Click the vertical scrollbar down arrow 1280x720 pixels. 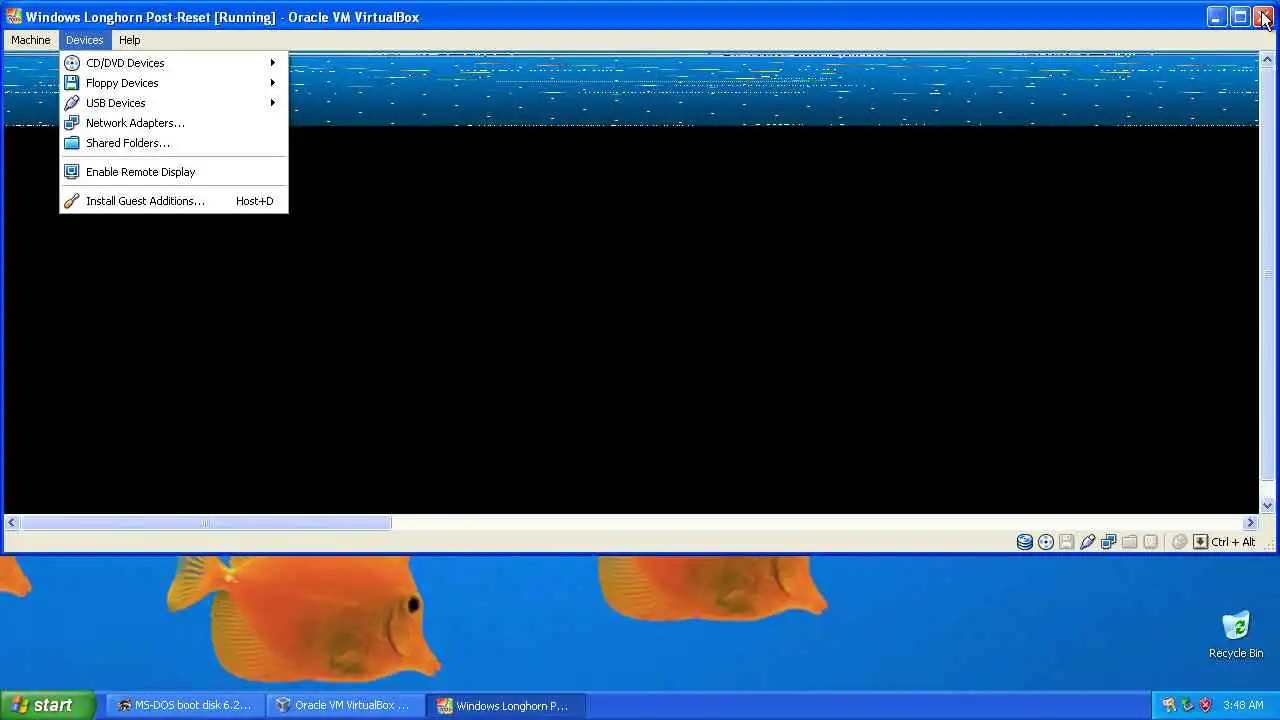1268,505
